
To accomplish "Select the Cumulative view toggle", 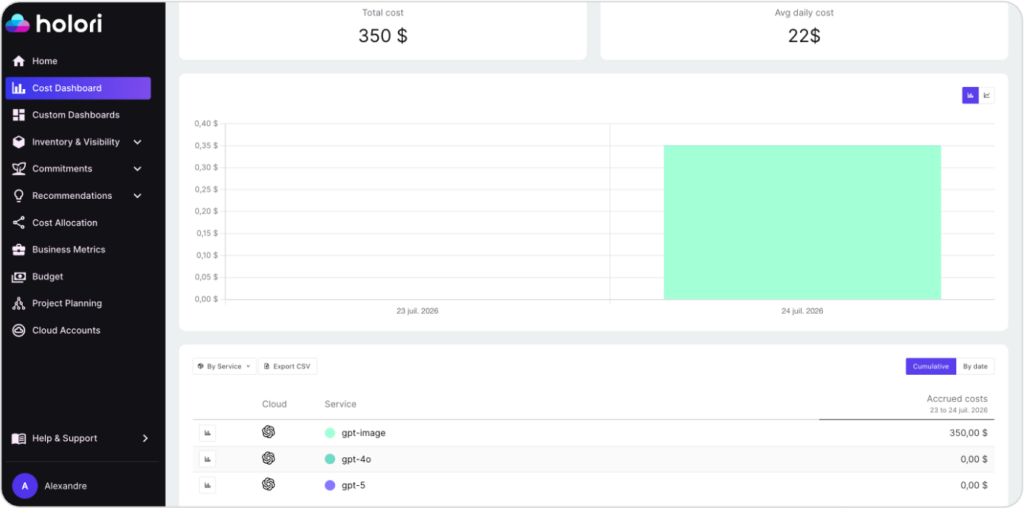I will (x=931, y=366).
